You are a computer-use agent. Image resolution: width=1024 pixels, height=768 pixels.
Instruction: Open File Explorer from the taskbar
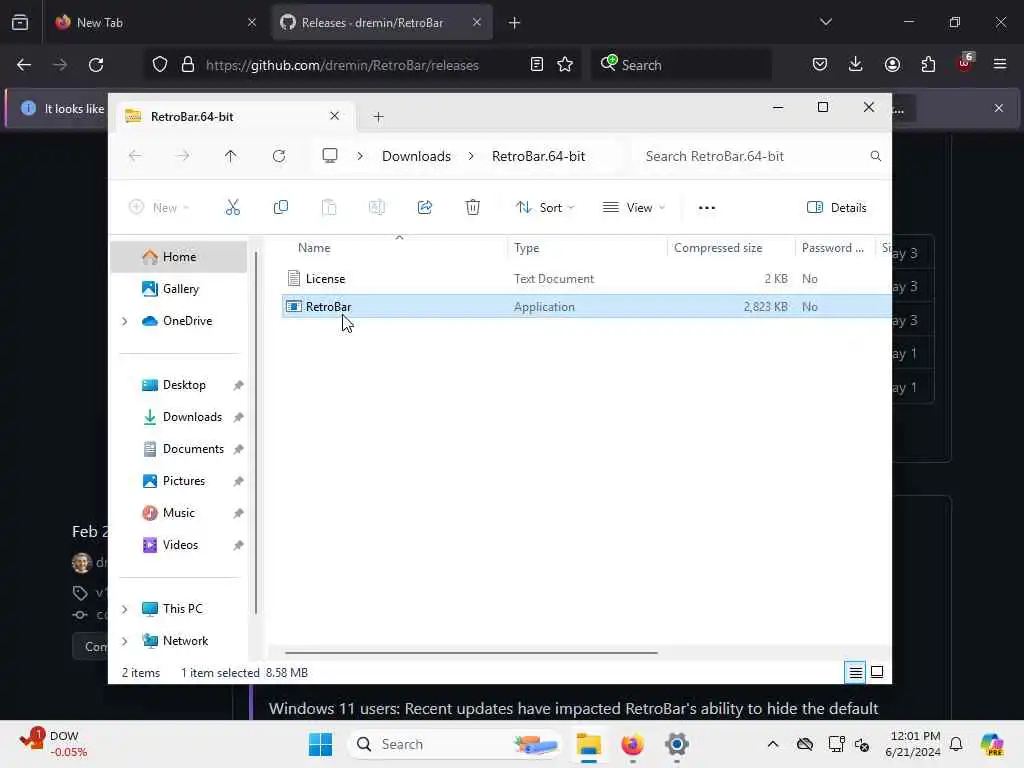coord(588,744)
